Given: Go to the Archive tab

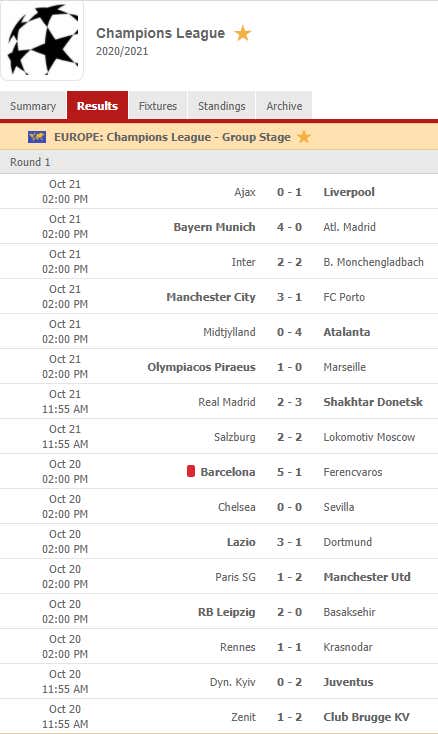Looking at the screenshot, I should [x=284, y=106].
